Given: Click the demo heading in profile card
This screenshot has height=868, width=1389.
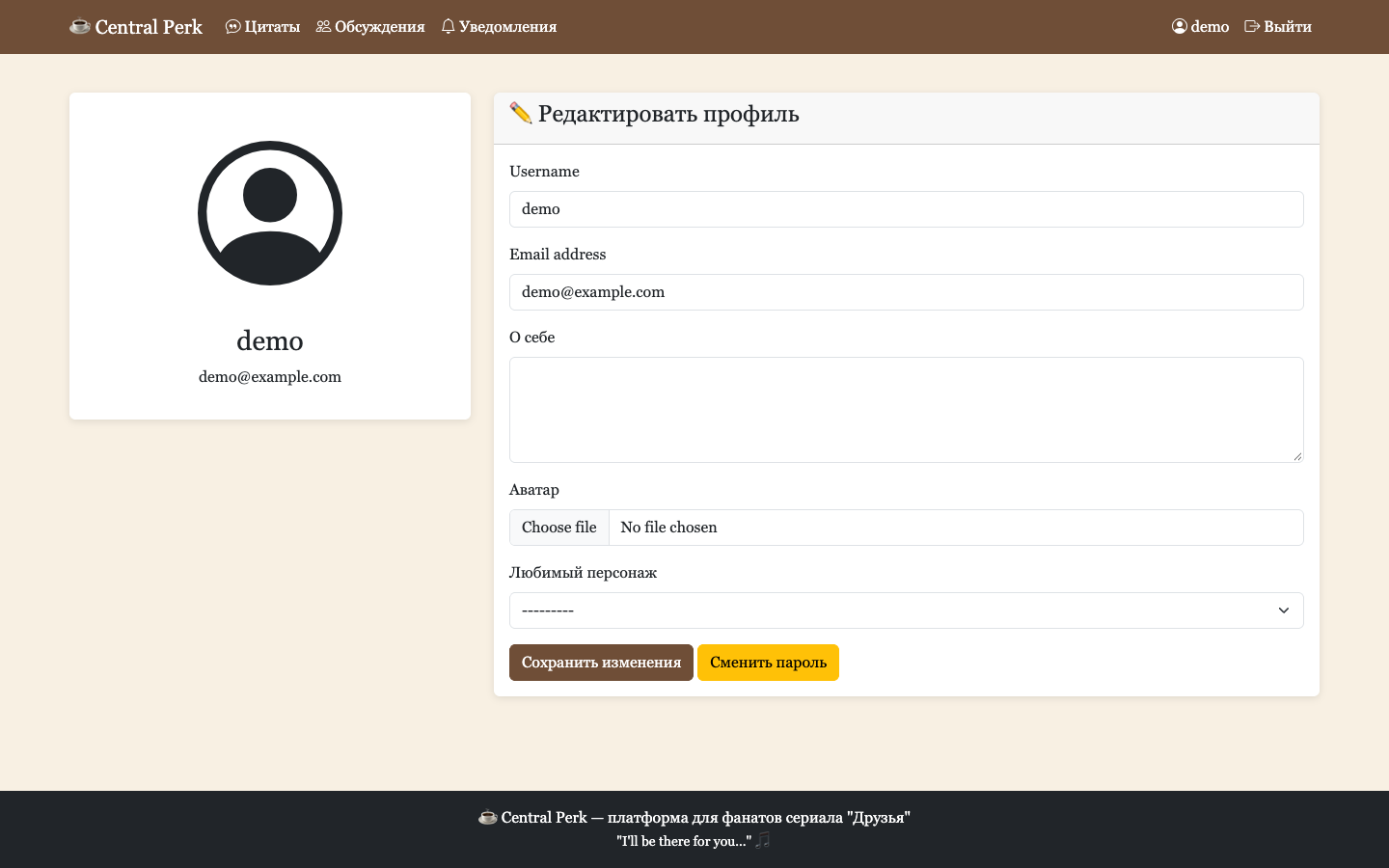Looking at the screenshot, I should pyautogui.click(x=270, y=340).
